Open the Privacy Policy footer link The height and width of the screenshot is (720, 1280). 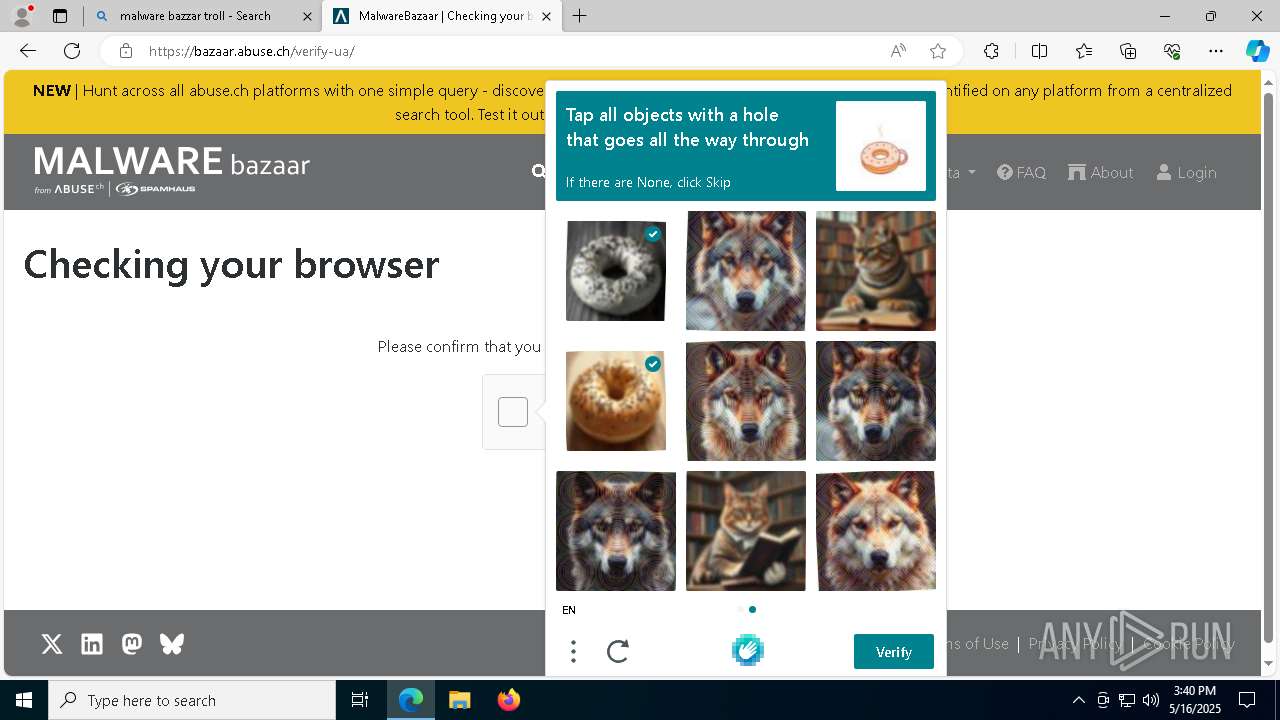[1075, 644]
